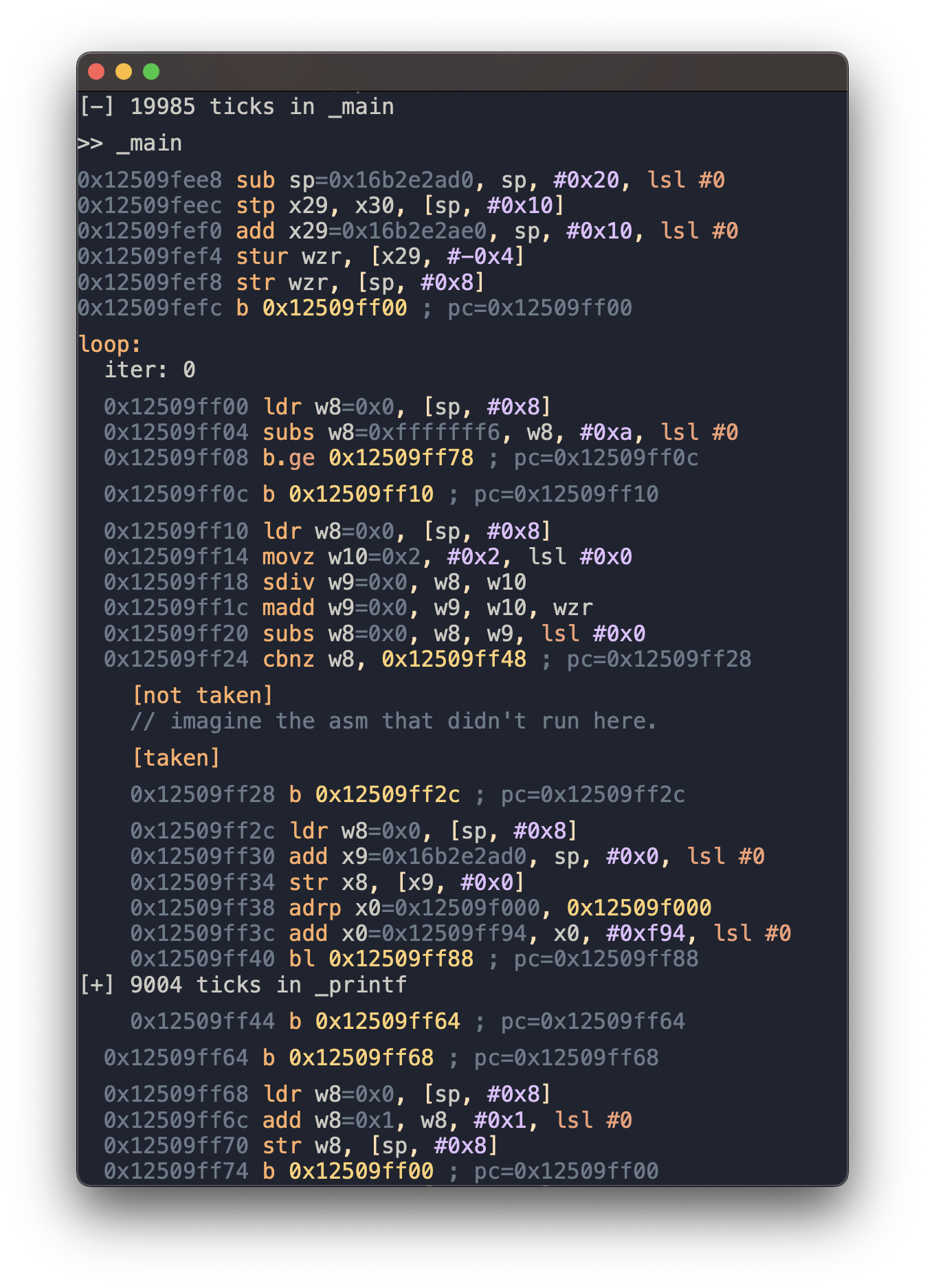
Task: Follow b.ge target address 0x12509ff78
Action: click(x=401, y=458)
